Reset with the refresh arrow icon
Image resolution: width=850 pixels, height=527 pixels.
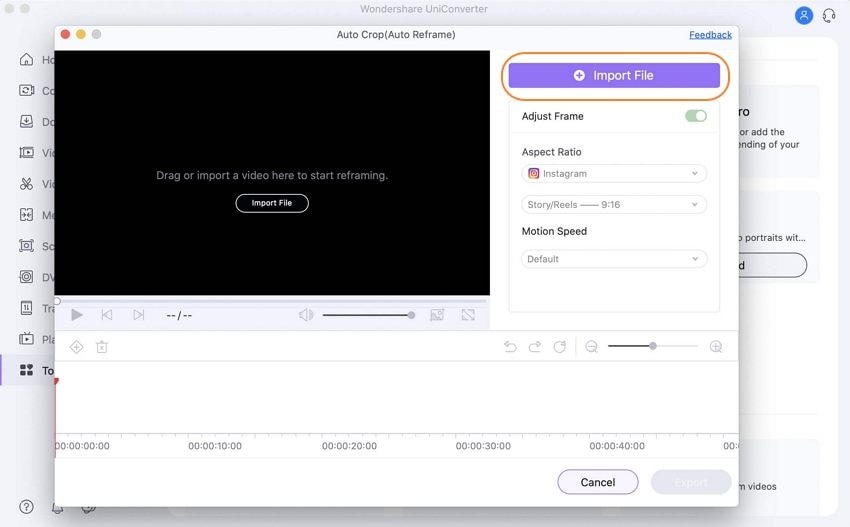559,346
